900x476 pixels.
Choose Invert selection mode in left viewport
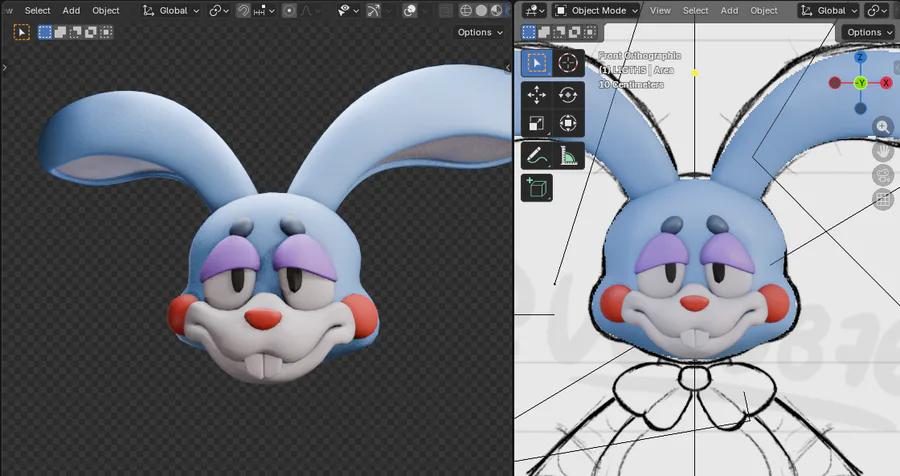coord(91,32)
